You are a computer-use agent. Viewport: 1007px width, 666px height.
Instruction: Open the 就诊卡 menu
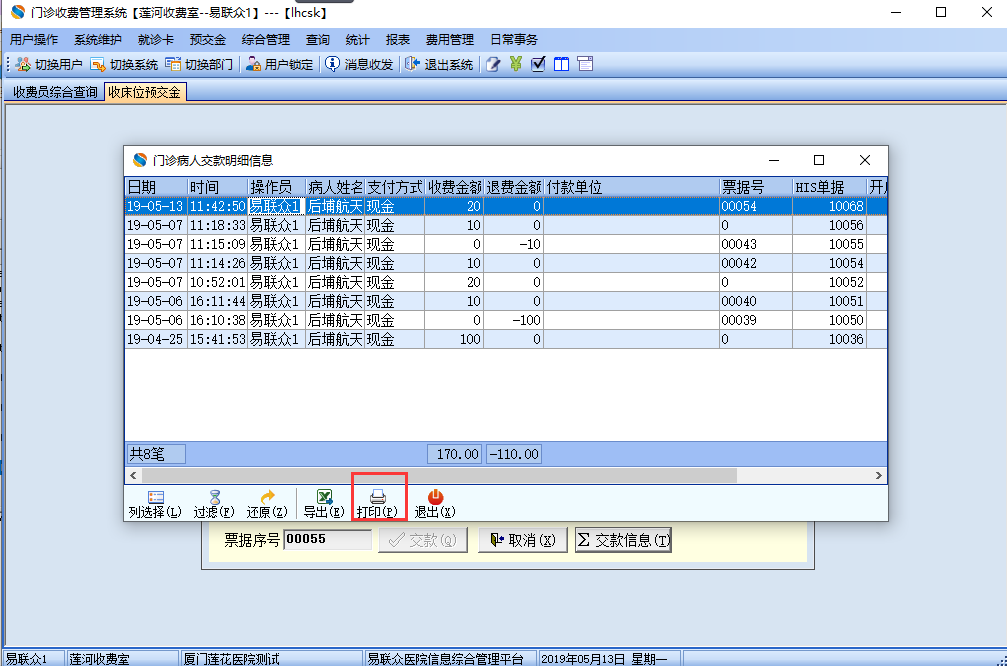coord(156,40)
